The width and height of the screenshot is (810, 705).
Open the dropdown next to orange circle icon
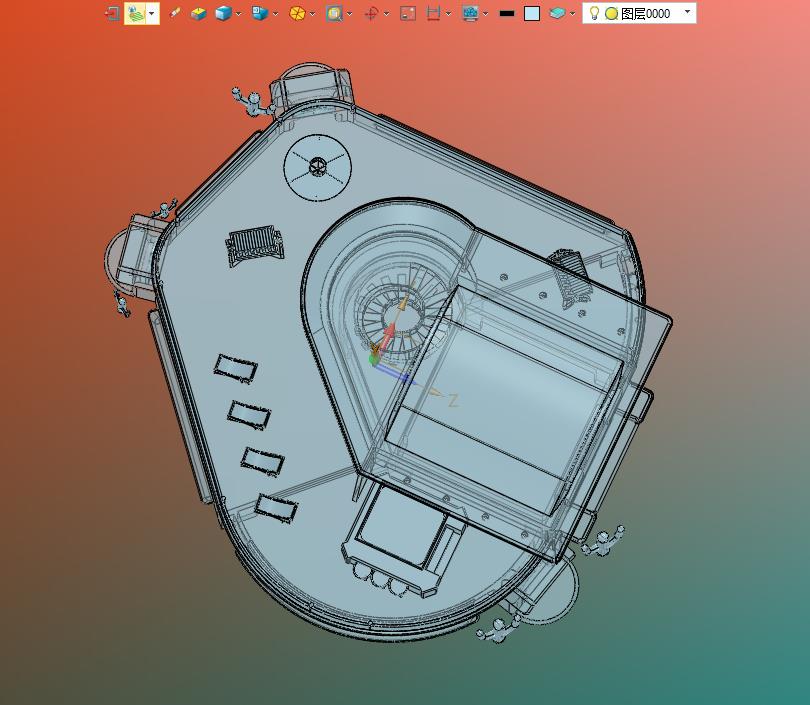pyautogui.click(x=313, y=14)
